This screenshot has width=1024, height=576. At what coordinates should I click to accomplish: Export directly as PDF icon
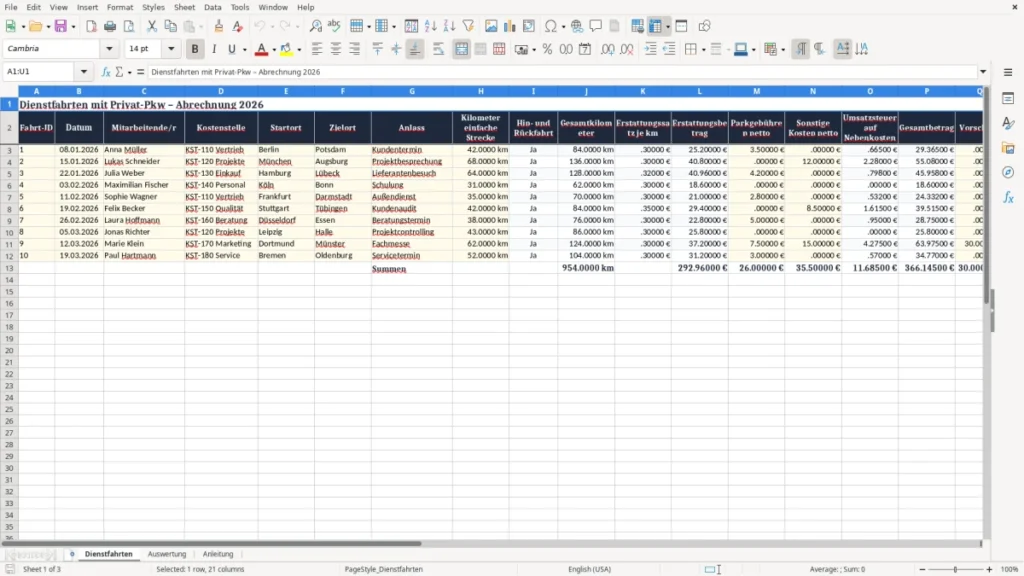pos(91,26)
